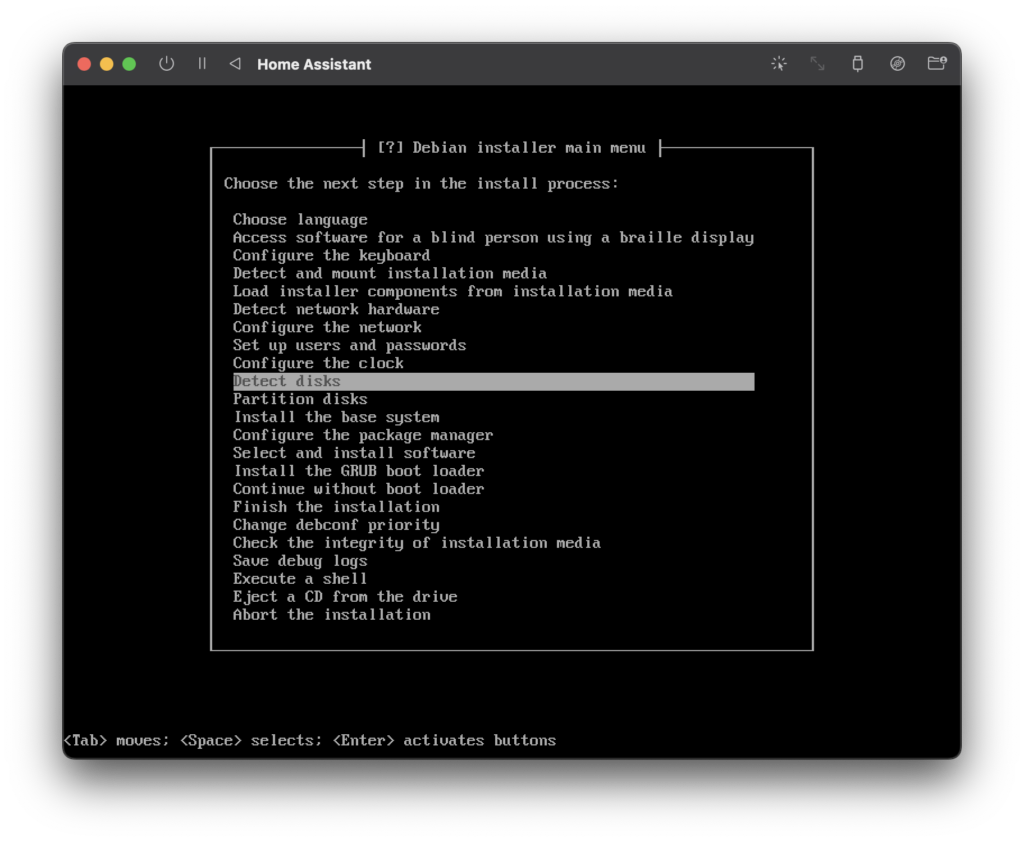Click the highlighted "Detect disks" entry
This screenshot has width=1024, height=842.
(494, 381)
